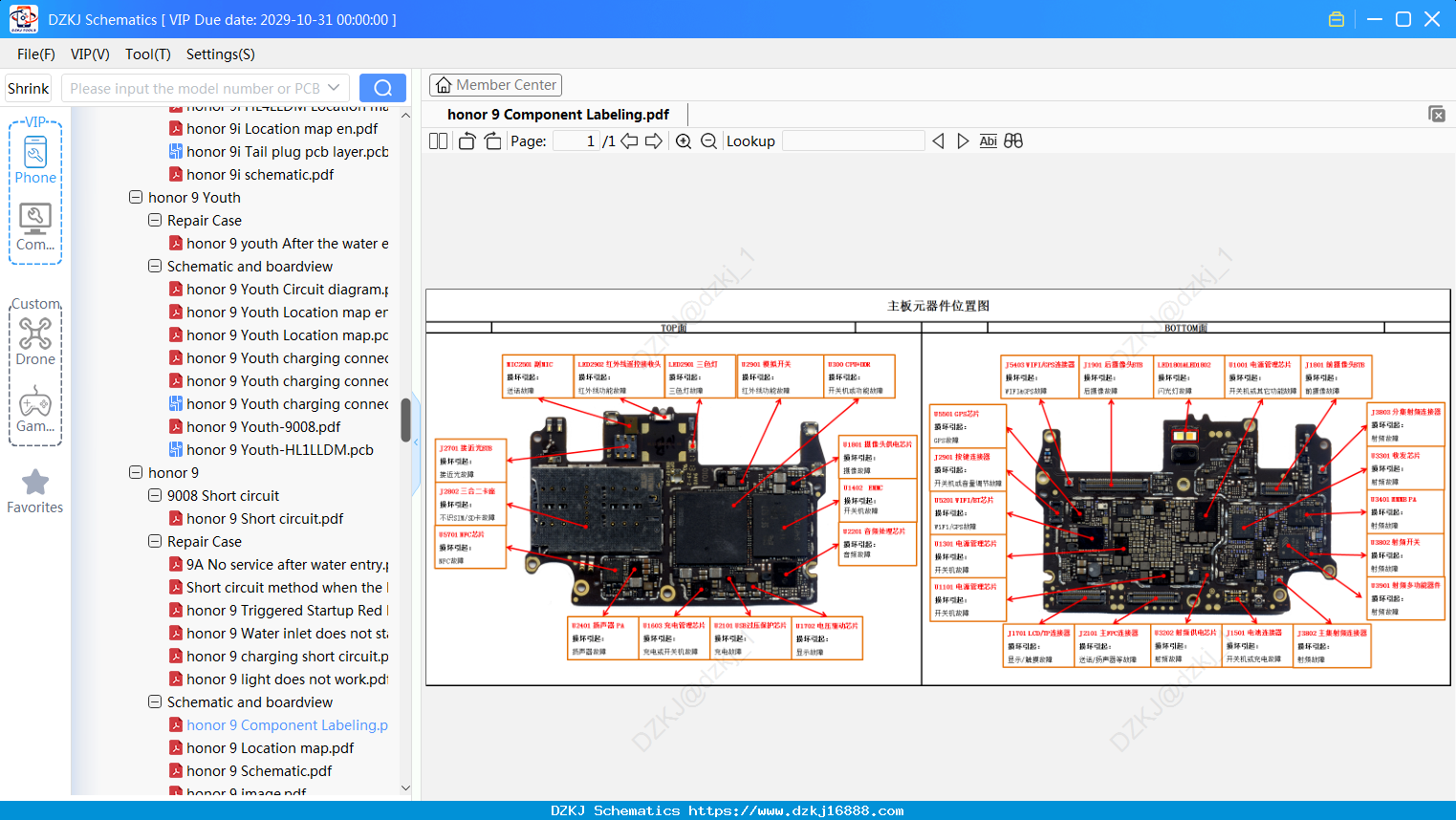The image size is (1456, 820).
Task: Toggle the Abi whole-word match option
Action: click(x=989, y=141)
